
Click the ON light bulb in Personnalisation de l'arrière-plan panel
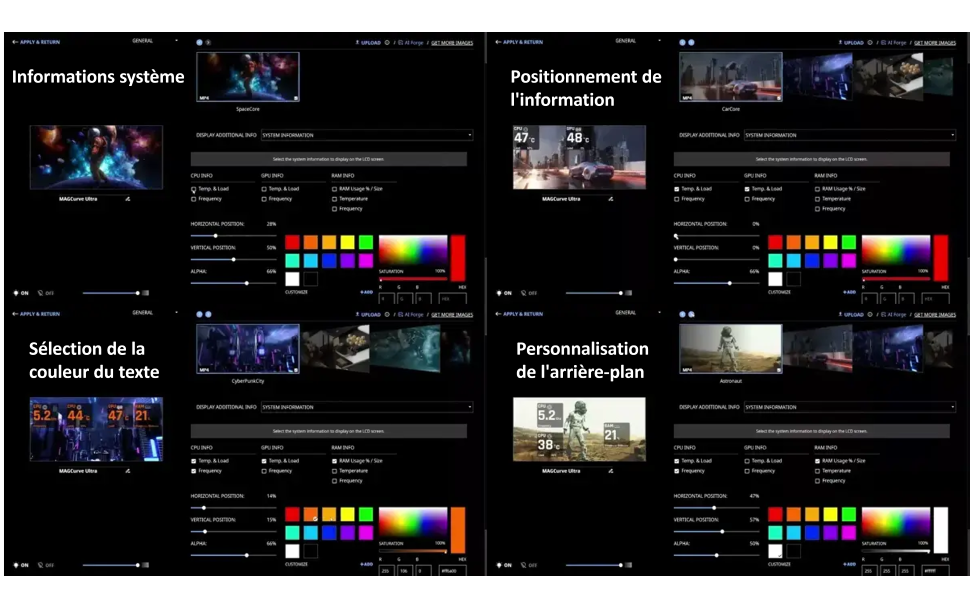pyautogui.click(x=499, y=565)
